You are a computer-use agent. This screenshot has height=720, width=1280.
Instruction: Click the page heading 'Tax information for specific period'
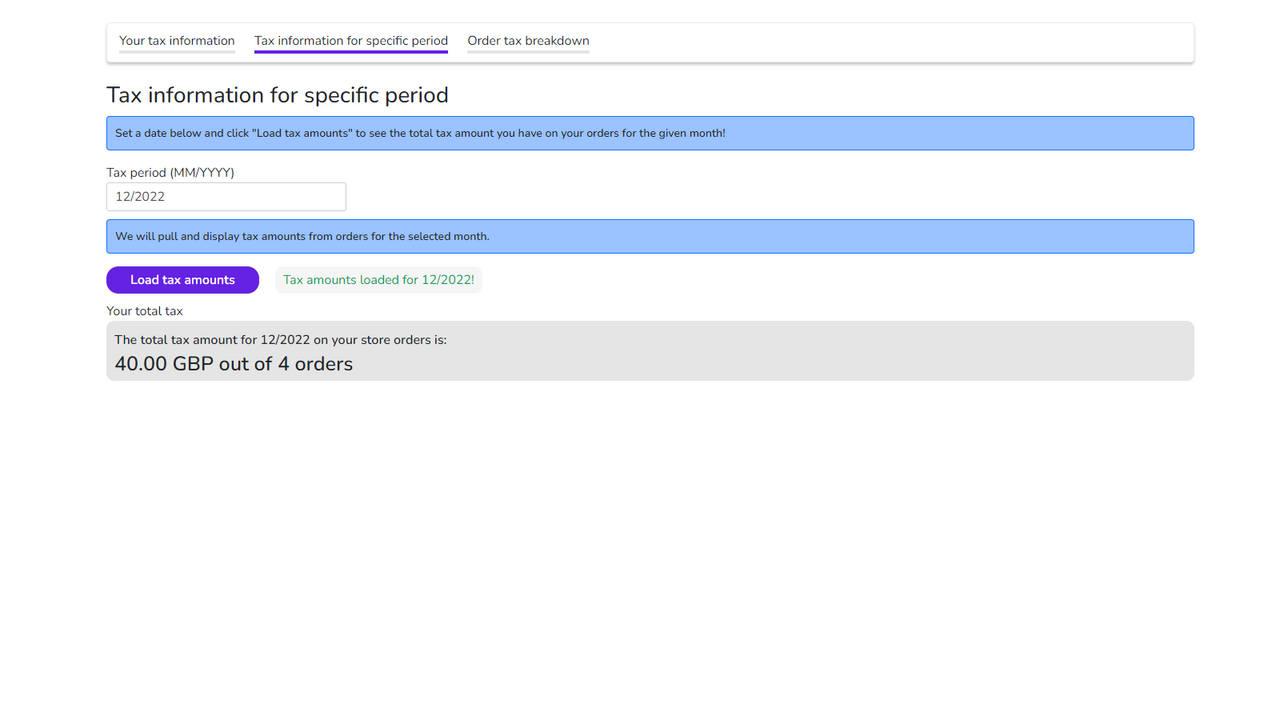(278, 95)
